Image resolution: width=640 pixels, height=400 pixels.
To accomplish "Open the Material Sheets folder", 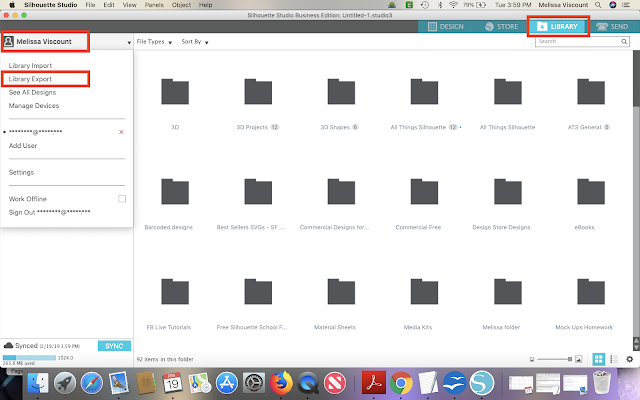I will [341, 291].
